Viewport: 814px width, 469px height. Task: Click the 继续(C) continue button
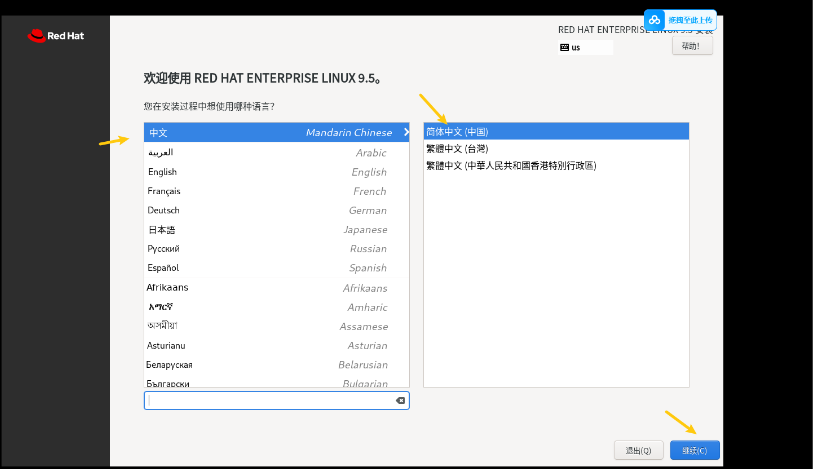[x=695, y=450]
